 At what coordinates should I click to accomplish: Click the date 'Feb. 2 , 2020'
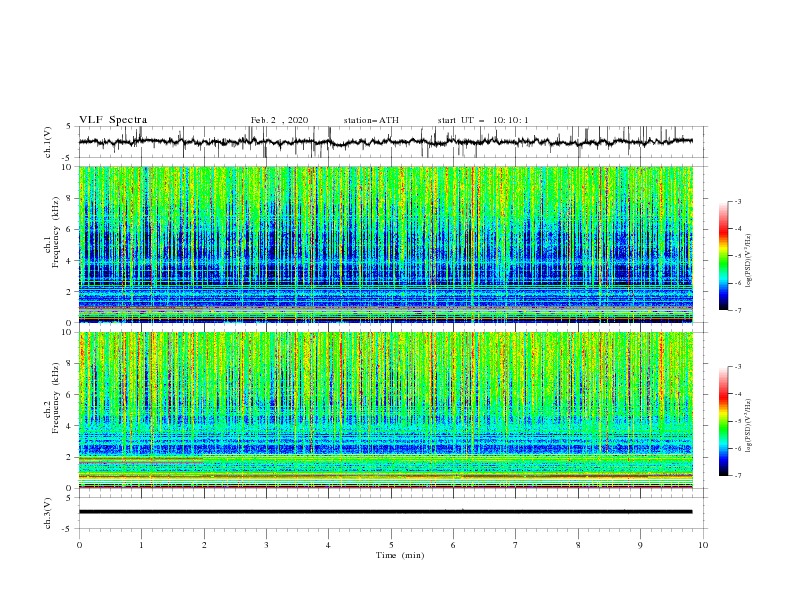click(x=279, y=120)
